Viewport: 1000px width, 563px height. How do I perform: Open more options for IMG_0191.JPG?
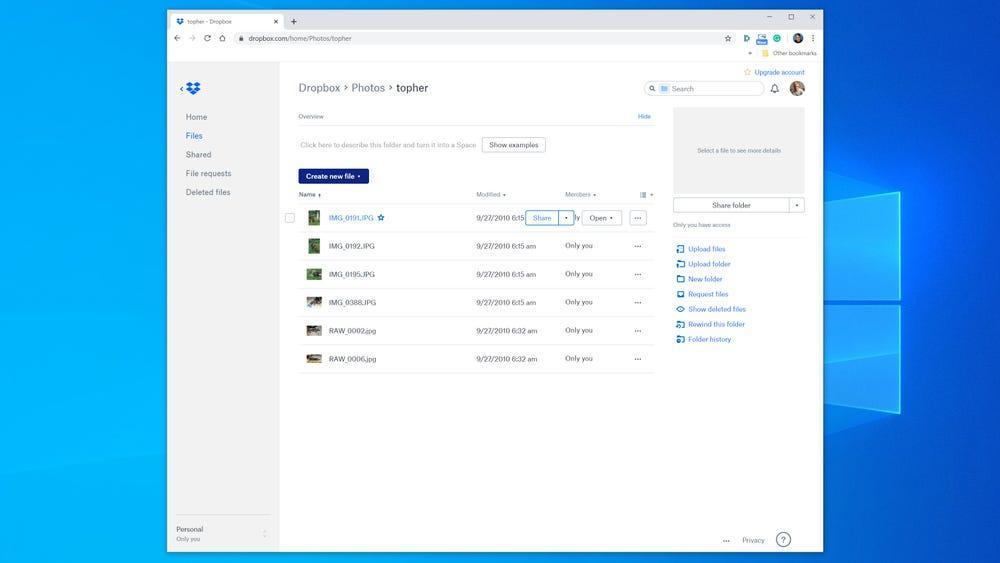638,218
